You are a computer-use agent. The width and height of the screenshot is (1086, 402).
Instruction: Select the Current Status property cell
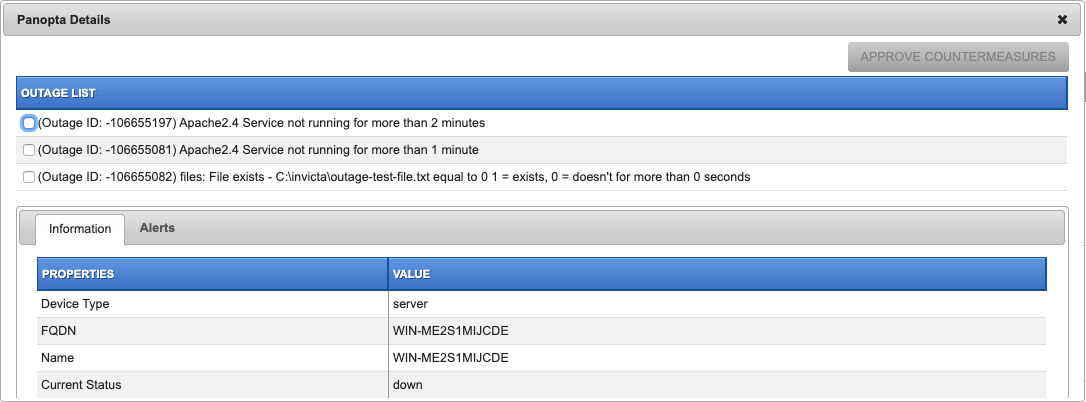[213, 385]
